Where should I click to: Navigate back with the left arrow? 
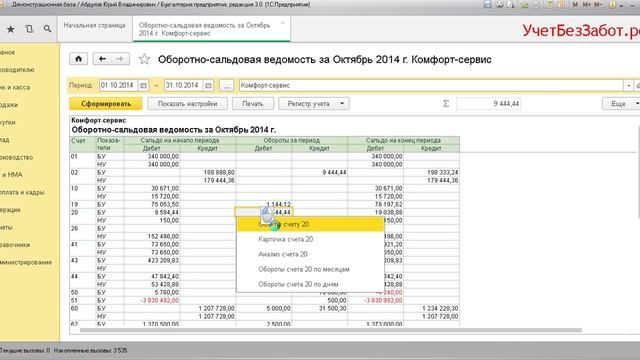(x=102, y=59)
